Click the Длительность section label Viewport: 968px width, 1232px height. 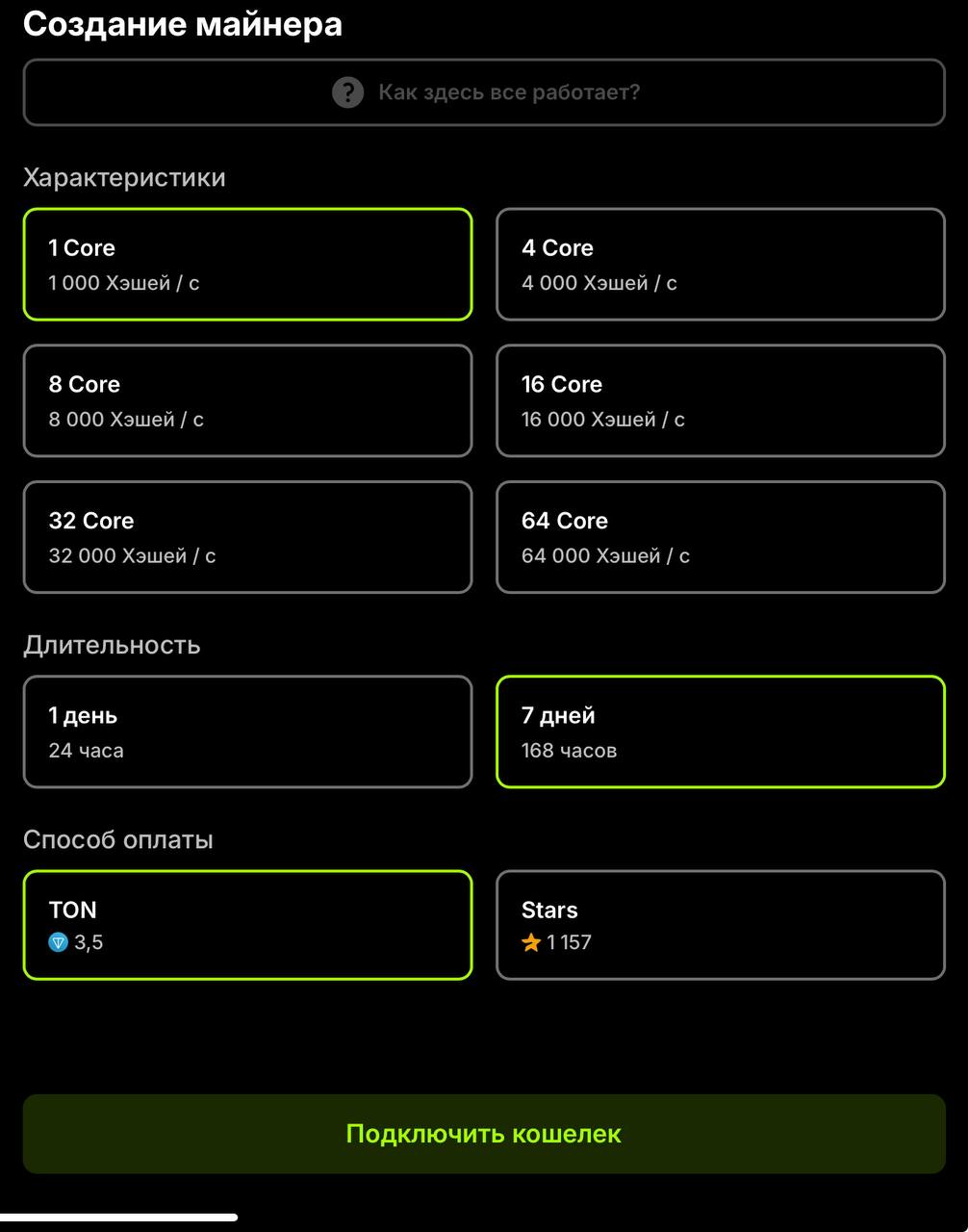pyautogui.click(x=112, y=645)
